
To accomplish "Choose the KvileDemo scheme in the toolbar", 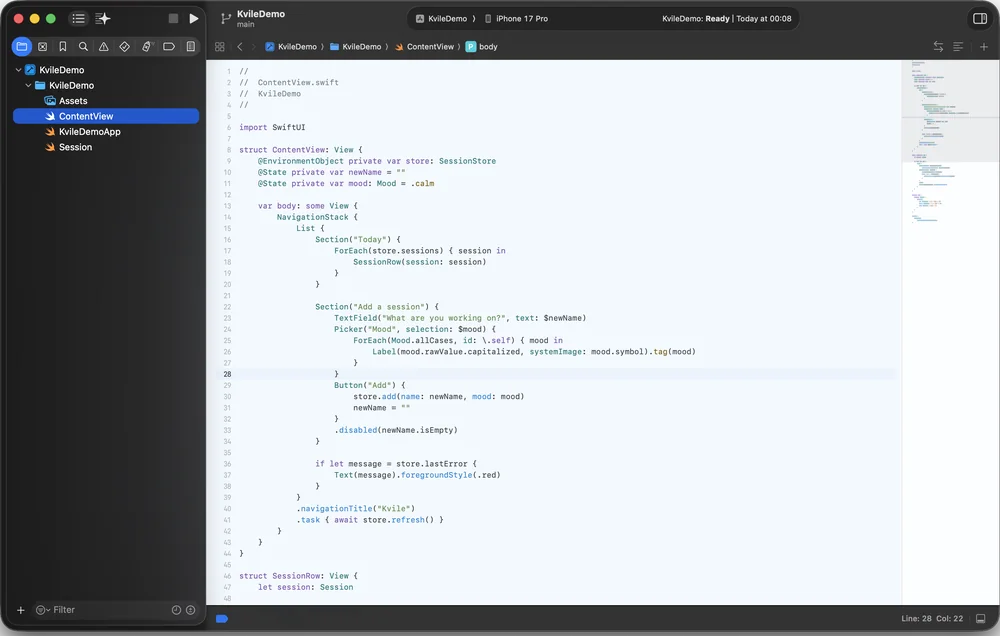I will coord(442,18).
